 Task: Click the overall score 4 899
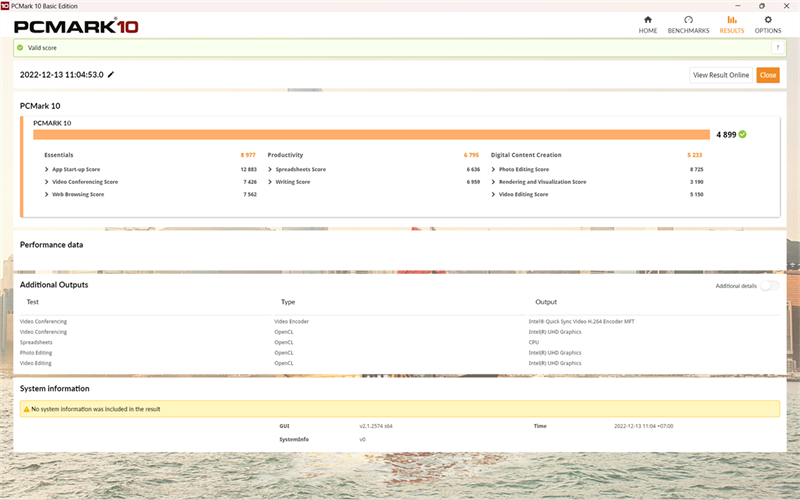(x=726, y=135)
